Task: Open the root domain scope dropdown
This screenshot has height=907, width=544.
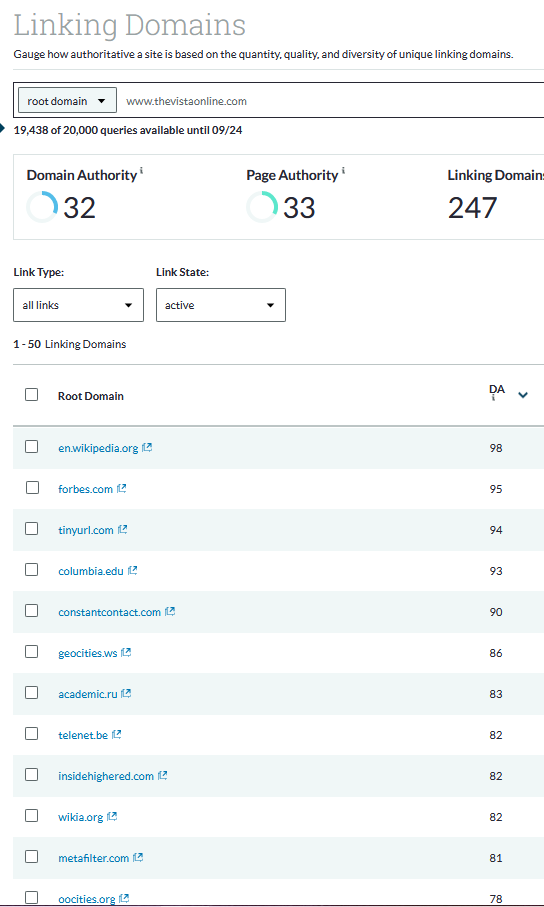Action: coord(67,101)
